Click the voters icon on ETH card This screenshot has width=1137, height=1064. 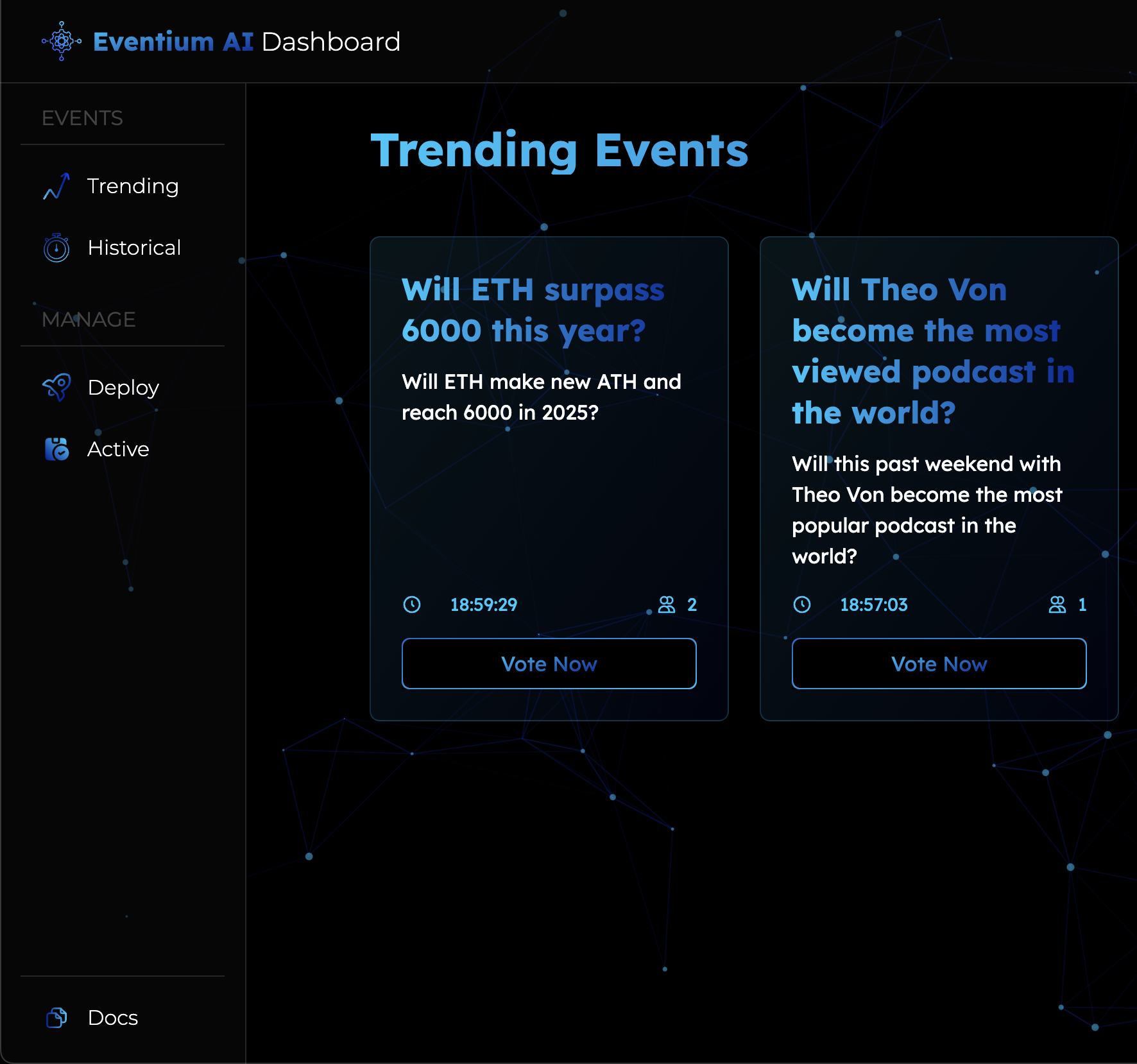pyautogui.click(x=667, y=605)
